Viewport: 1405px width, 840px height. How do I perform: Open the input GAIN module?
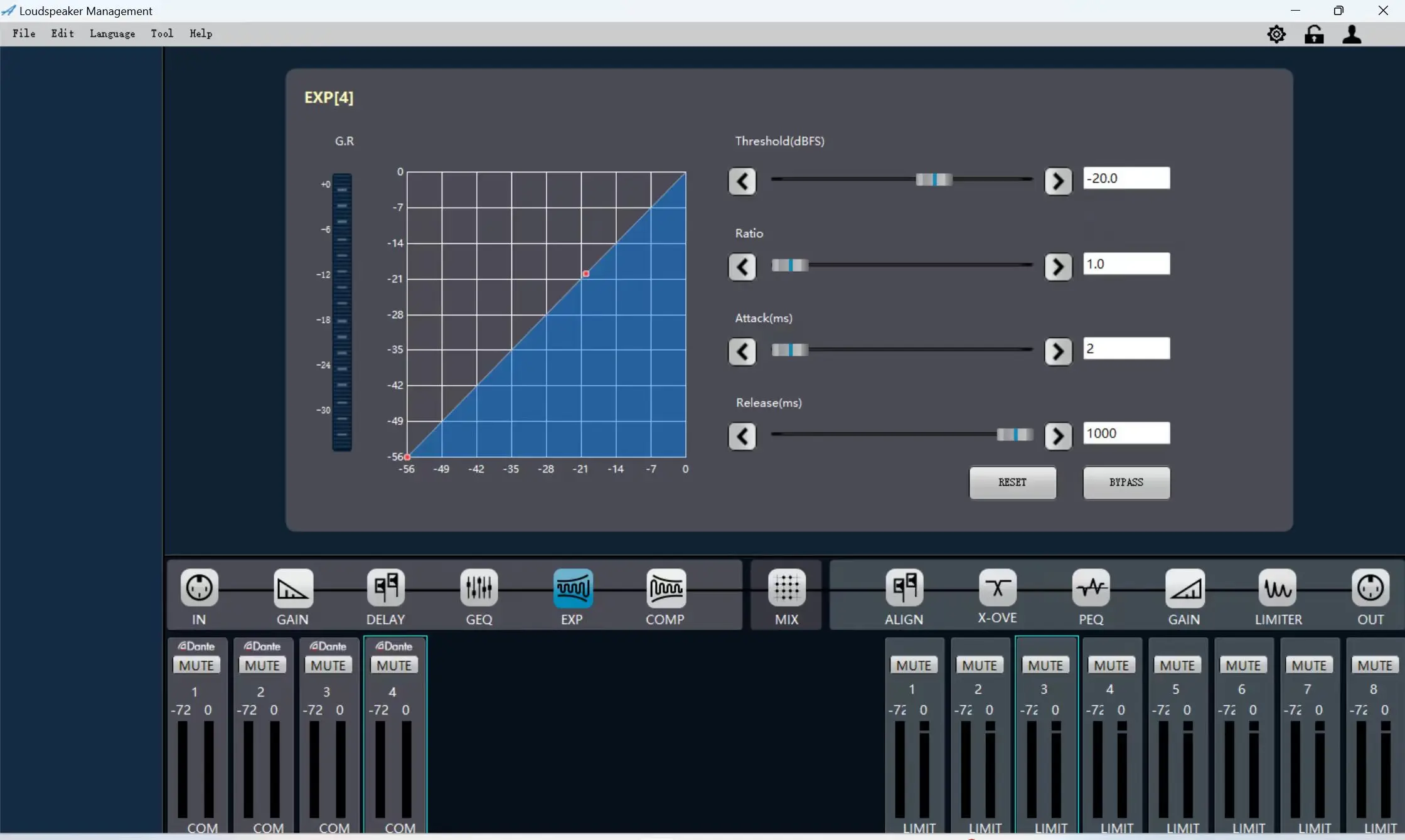pyautogui.click(x=293, y=588)
